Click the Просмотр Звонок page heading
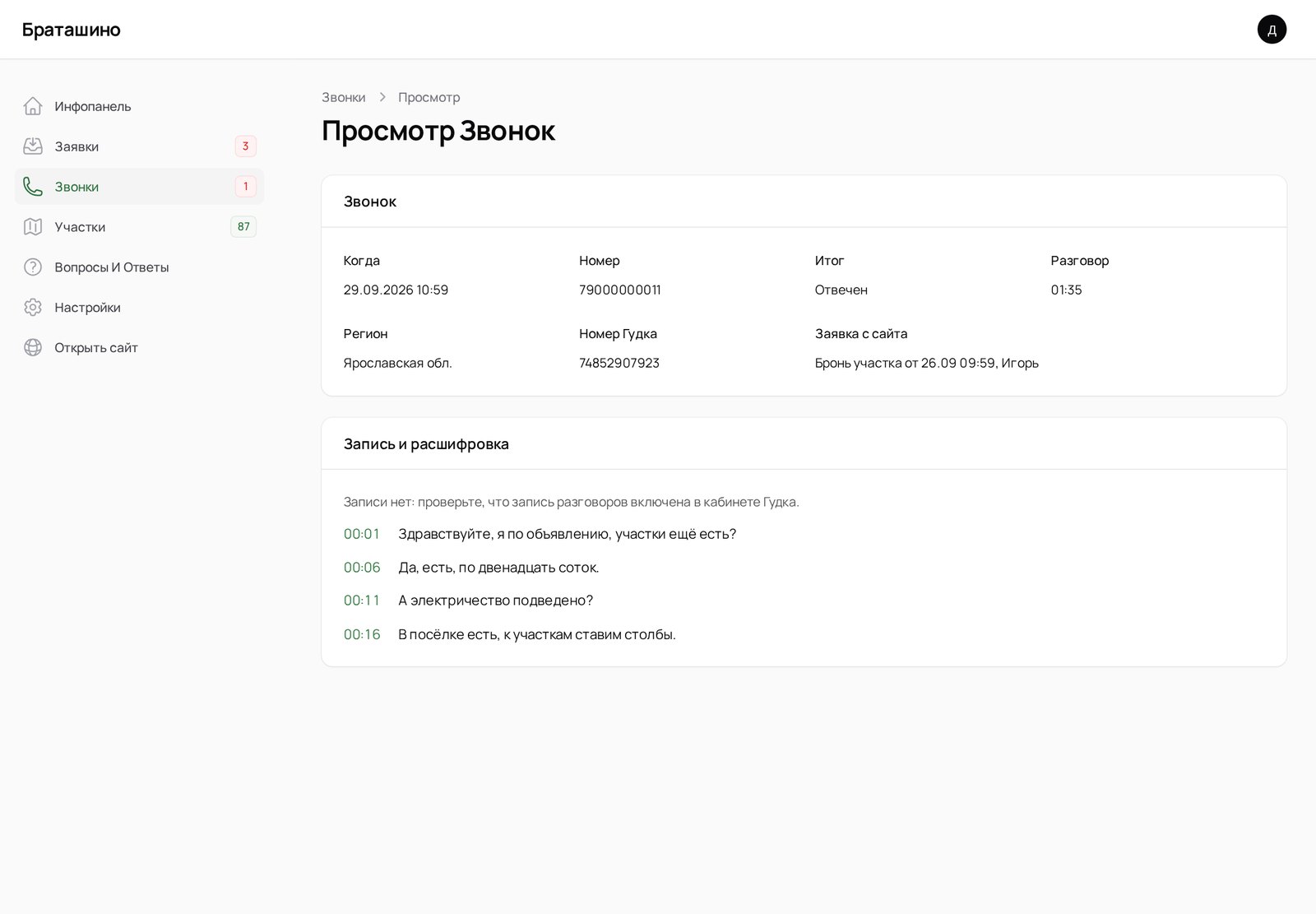Screen dimensions: 1316x914 tap(438, 130)
